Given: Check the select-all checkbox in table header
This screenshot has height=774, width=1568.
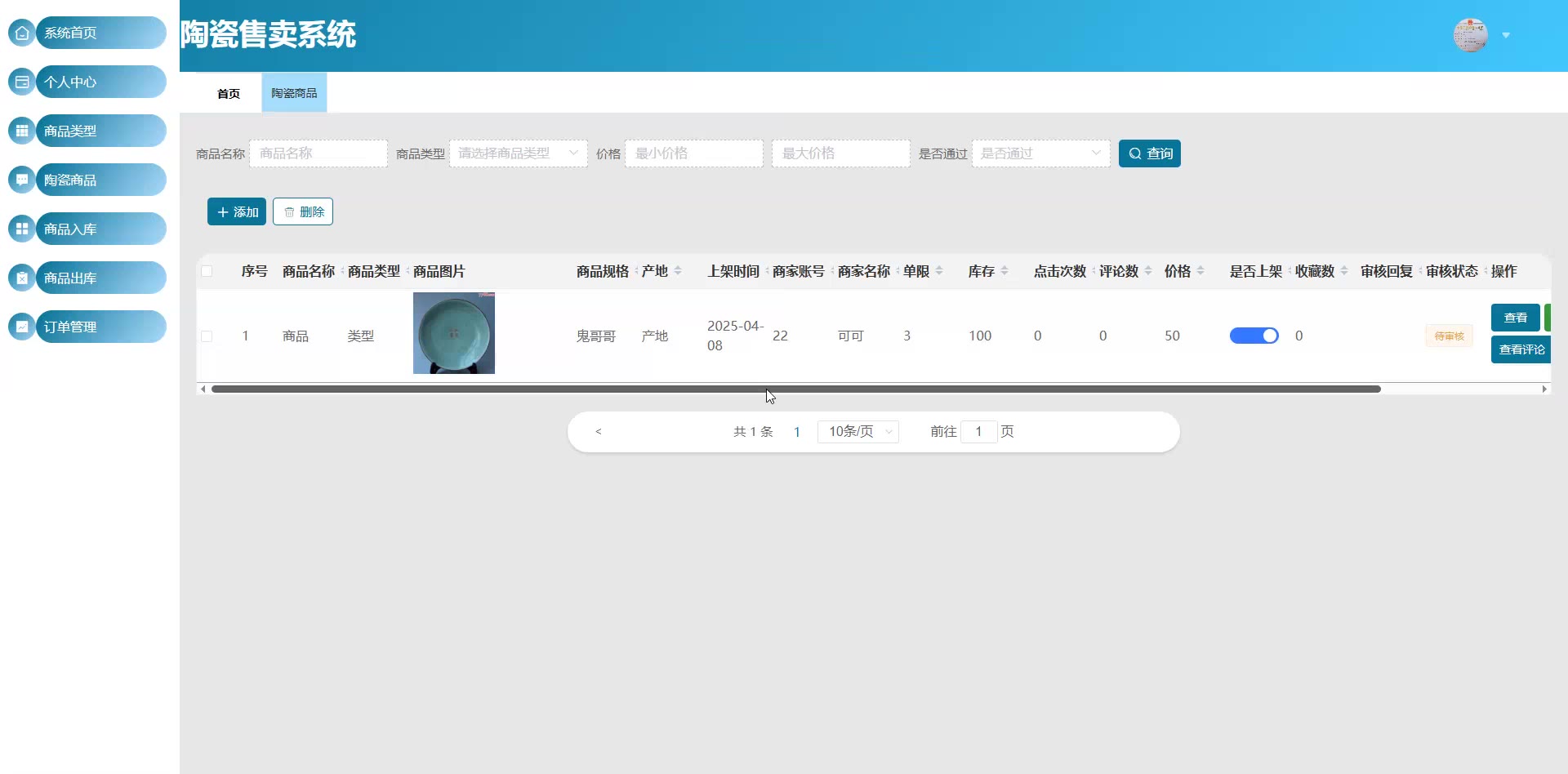Looking at the screenshot, I should (207, 271).
